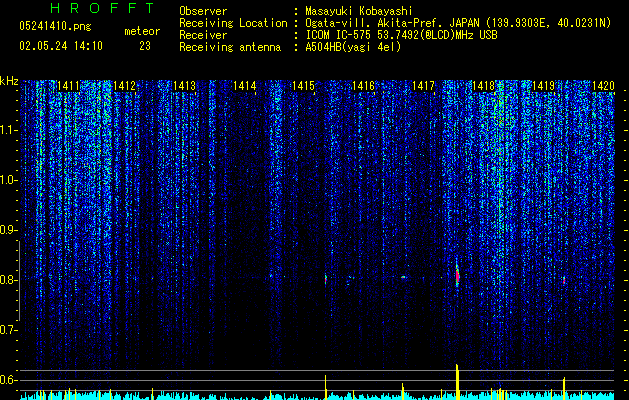Click the Observer label

pyautogui.click(x=203, y=11)
